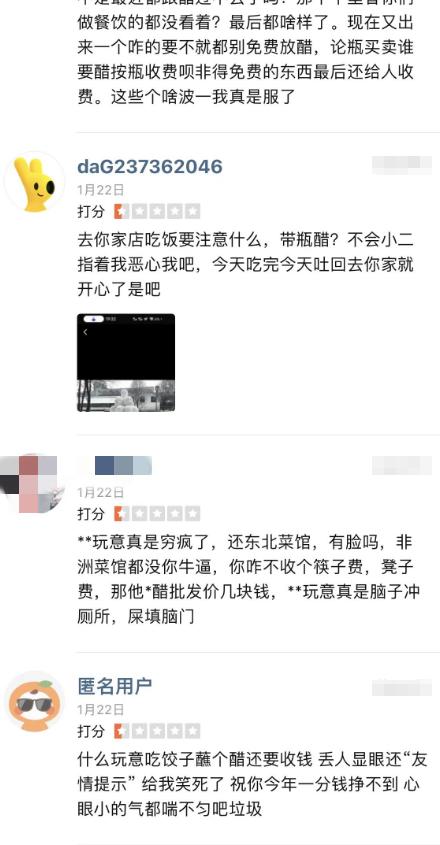Viewport: 440px width, 845px height.
Task: Click the blurred tag right of daG237362046
Action: 402,165
